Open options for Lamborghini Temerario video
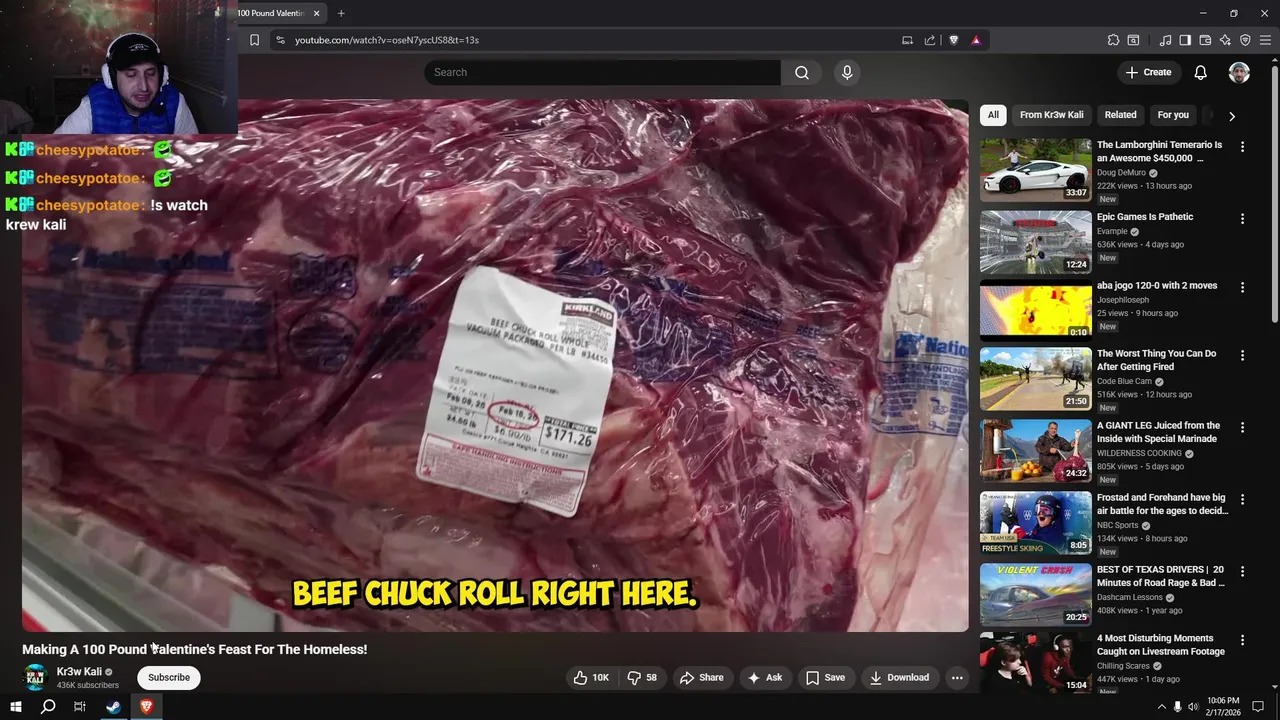1280x720 pixels. coord(1242,146)
